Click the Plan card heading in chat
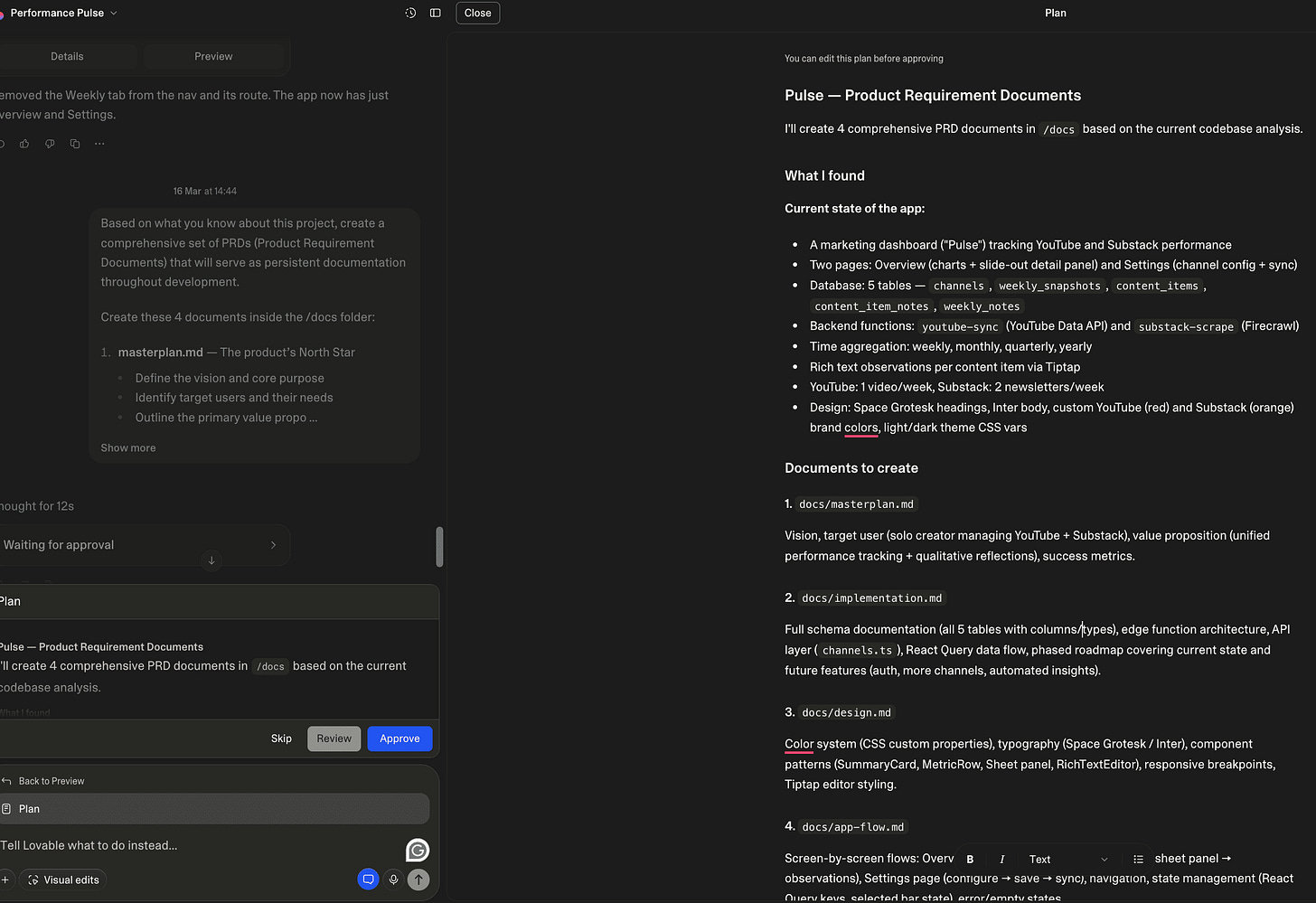 pyautogui.click(x=10, y=601)
